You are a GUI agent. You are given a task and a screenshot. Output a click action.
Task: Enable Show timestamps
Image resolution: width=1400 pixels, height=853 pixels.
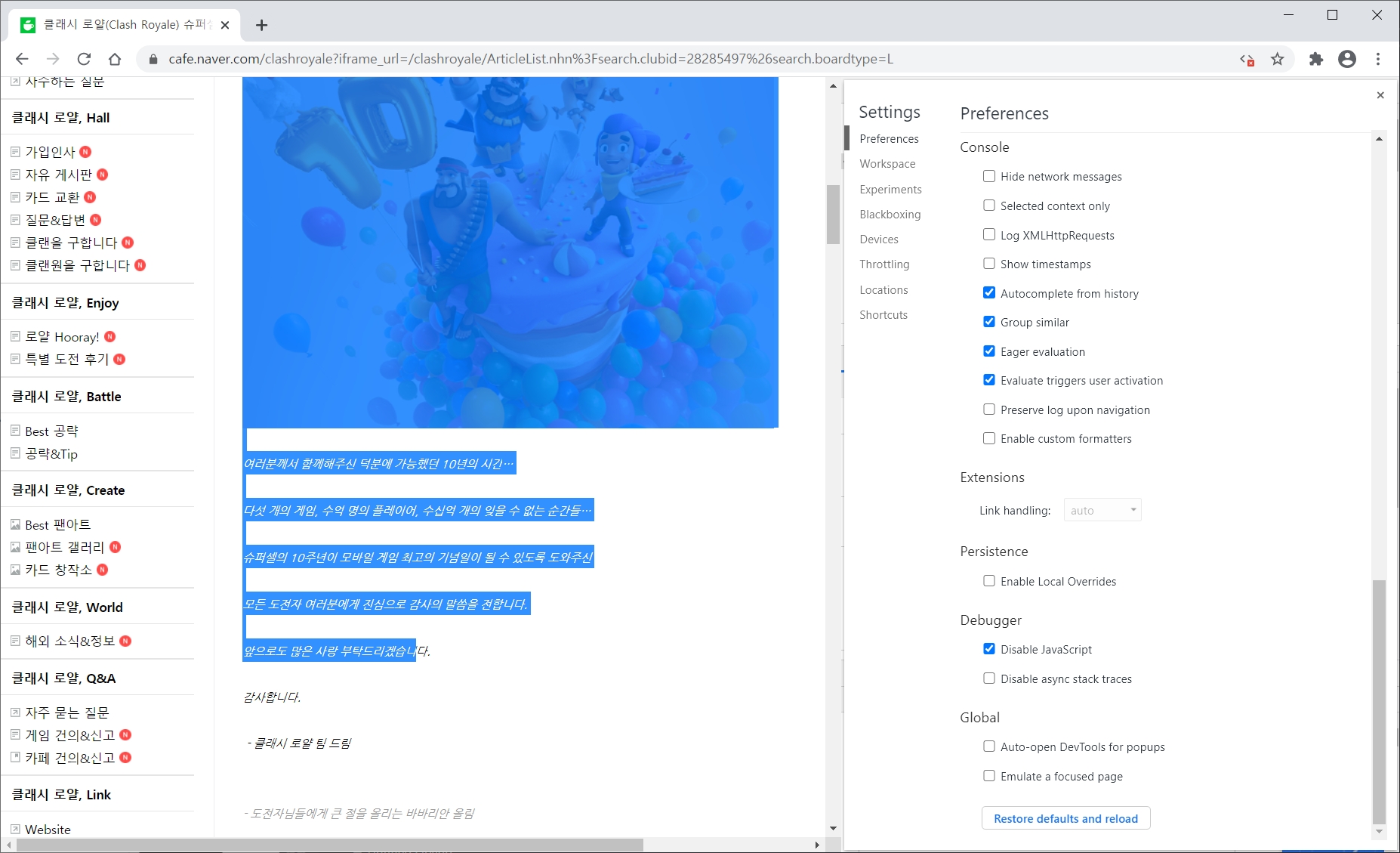click(988, 264)
